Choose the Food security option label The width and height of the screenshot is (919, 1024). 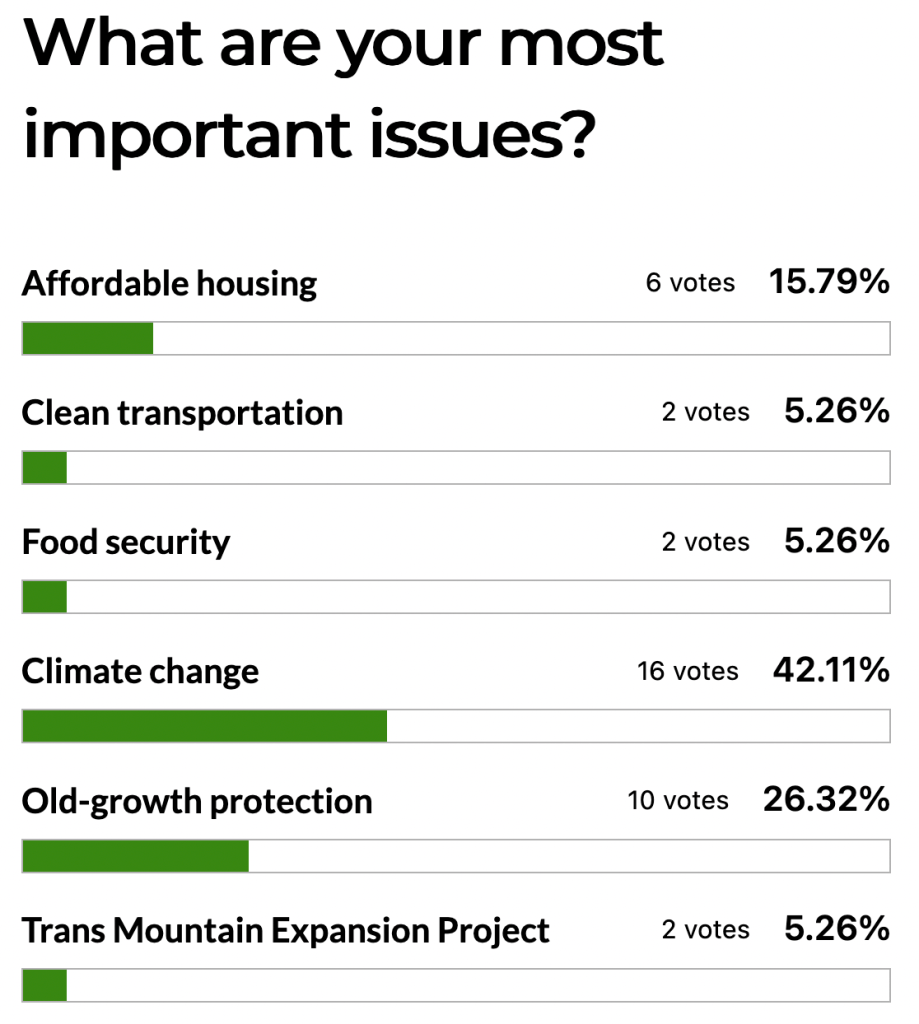[126, 542]
